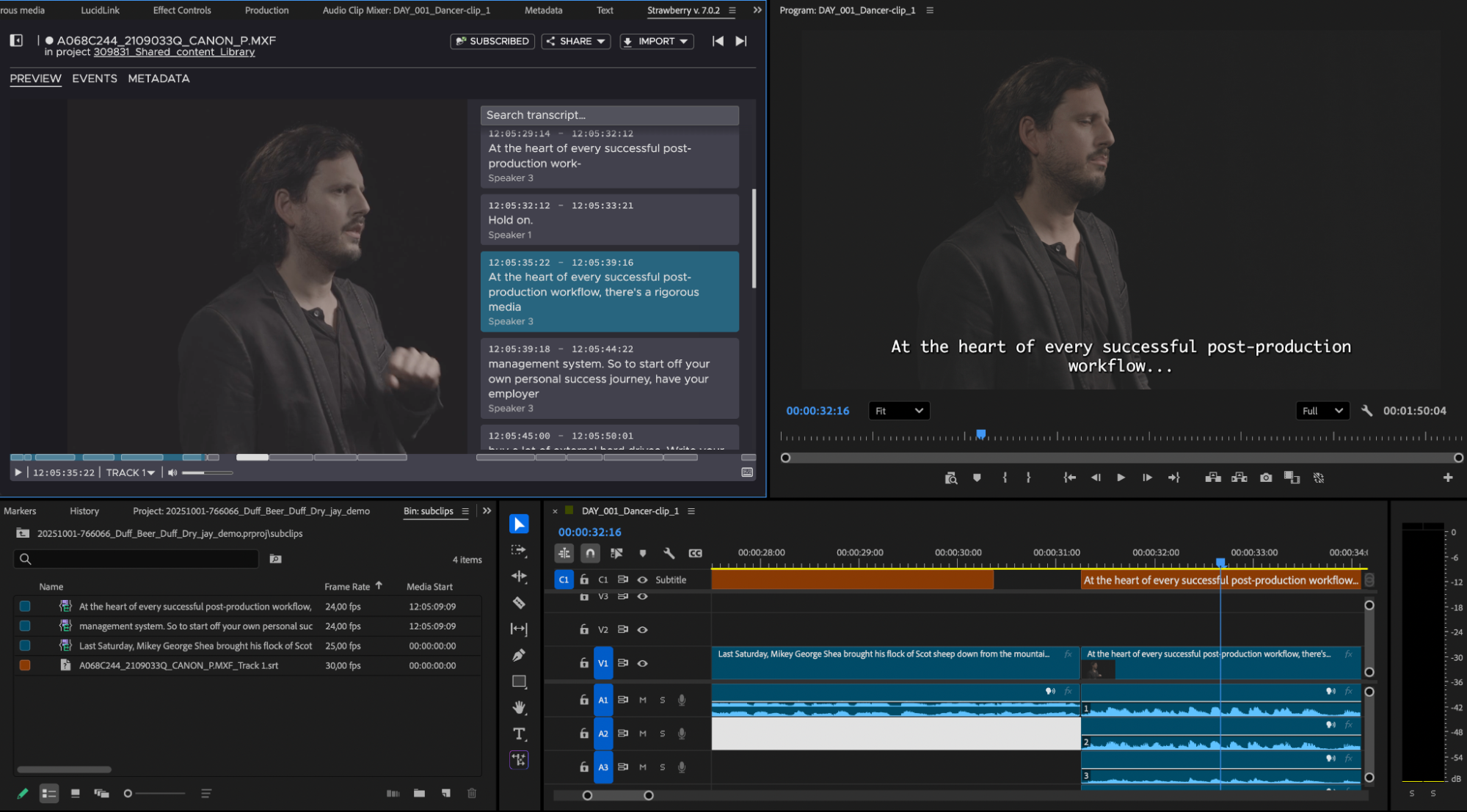Select the Ripple Edit tool
The width and height of the screenshot is (1467, 812).
(x=519, y=577)
